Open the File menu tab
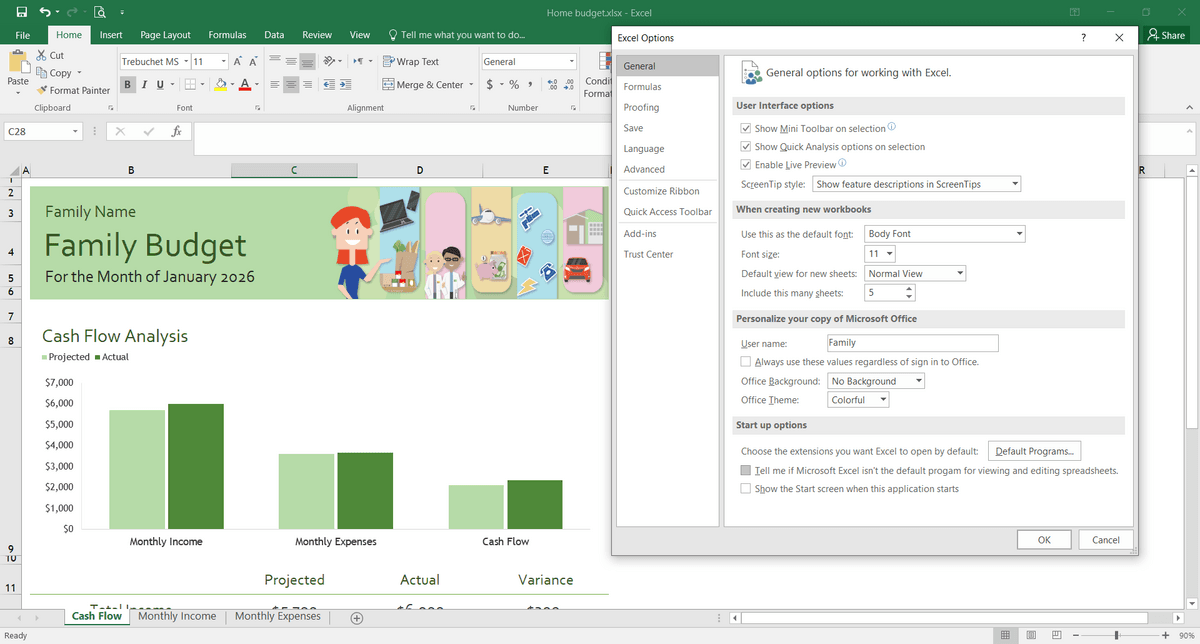1200x644 pixels. coord(23,35)
